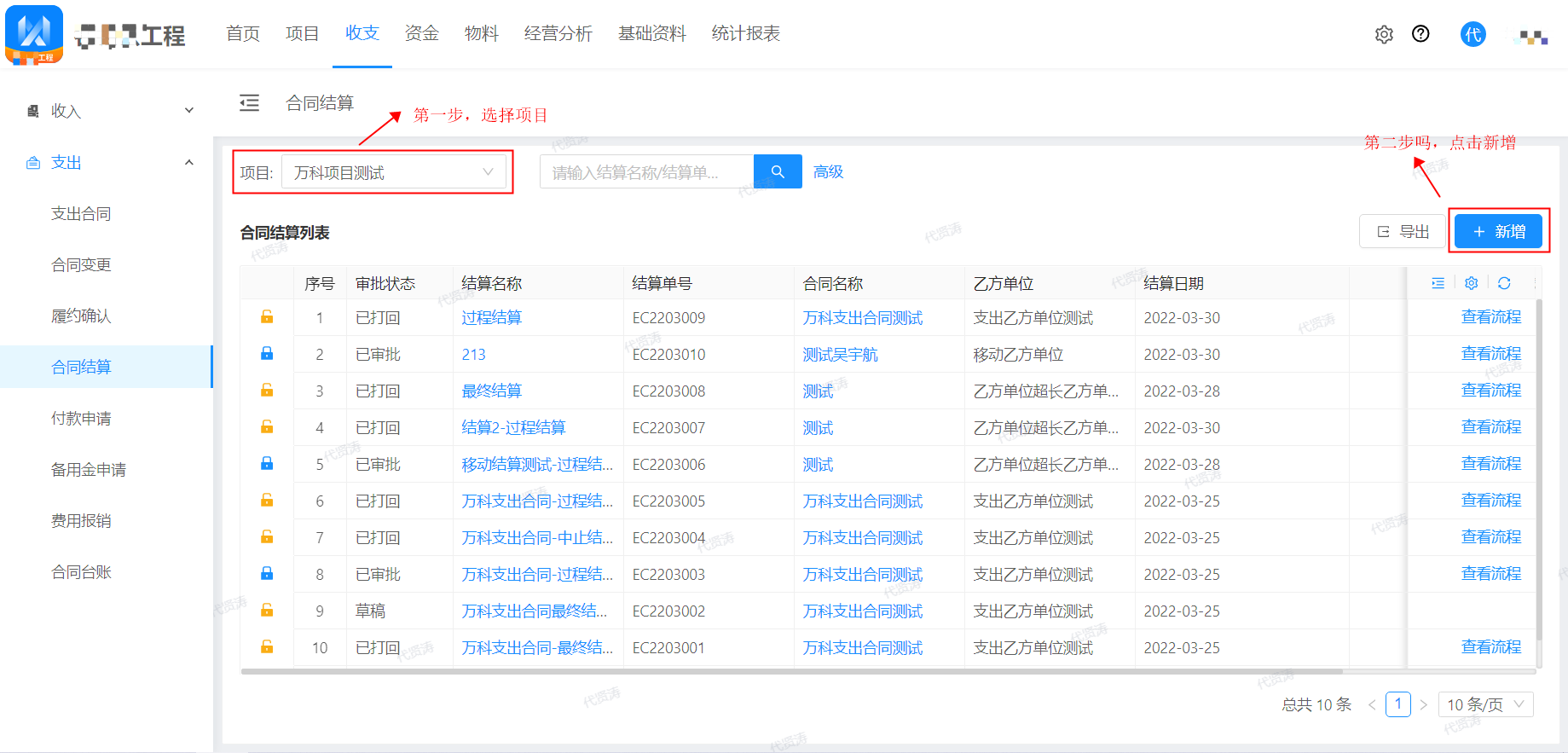Screen dimensions: 1568x753
Task: Click the app logo in top left
Action: click(34, 34)
